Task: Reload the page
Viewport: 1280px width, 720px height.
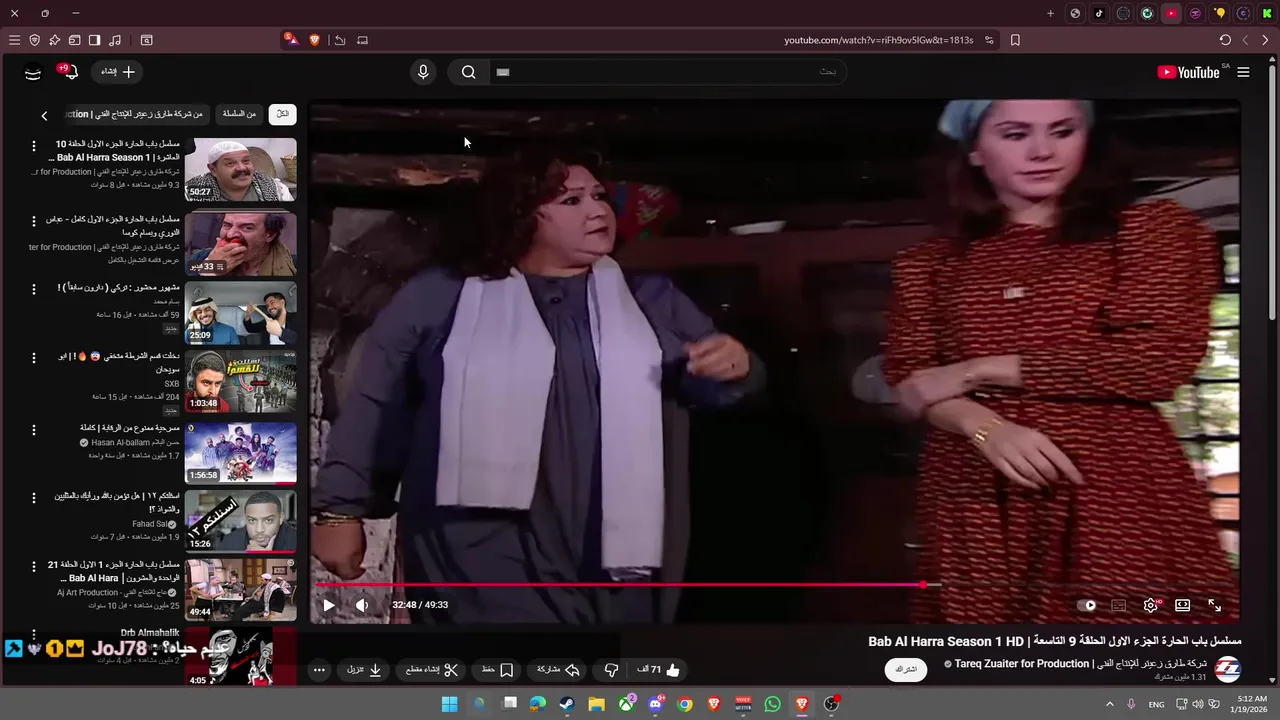Action: click(x=1225, y=40)
